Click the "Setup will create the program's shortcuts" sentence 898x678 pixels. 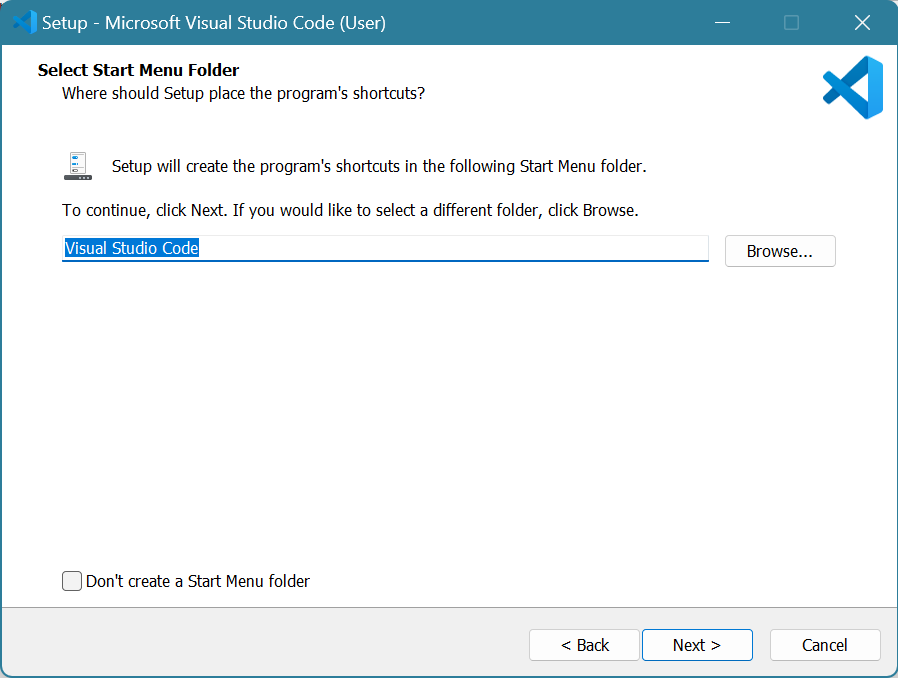click(x=379, y=166)
